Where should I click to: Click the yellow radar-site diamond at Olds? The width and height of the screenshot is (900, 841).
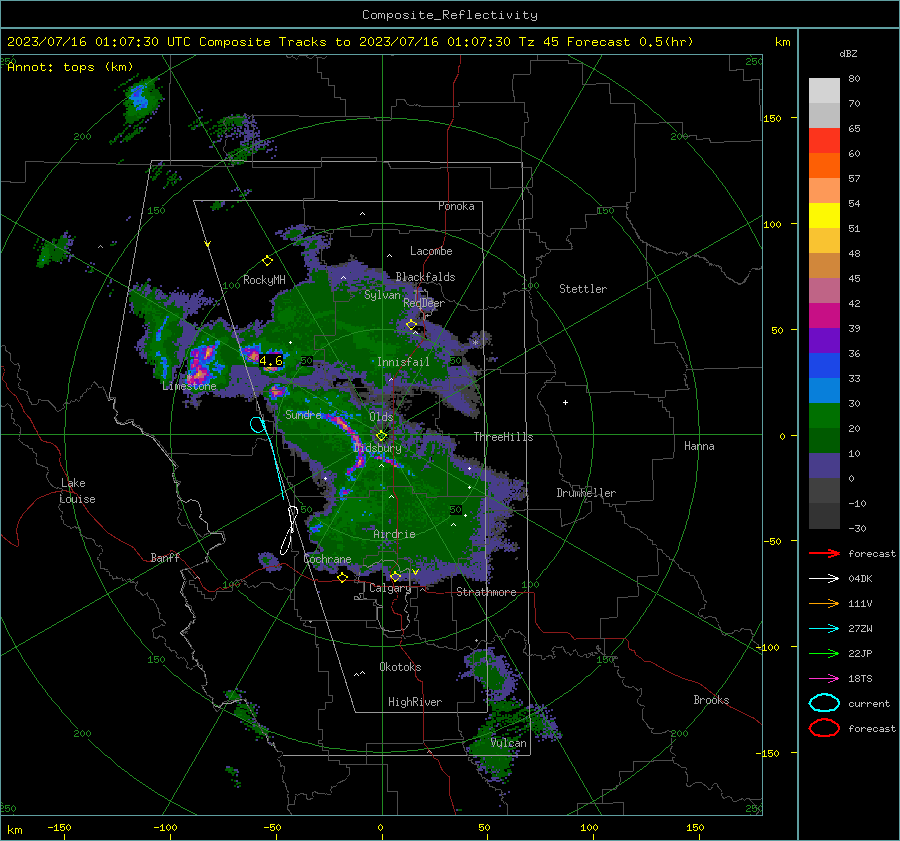(381, 436)
